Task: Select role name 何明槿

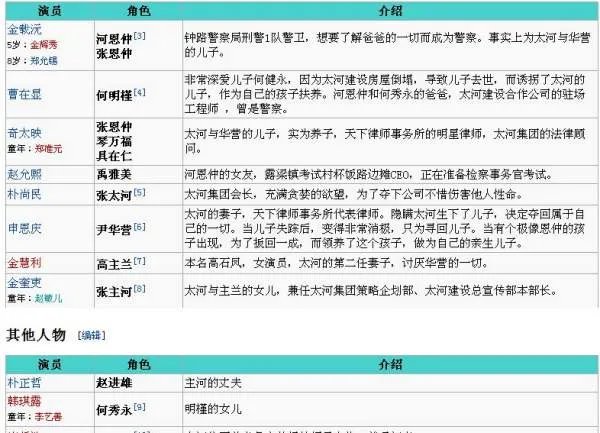Action: (x=114, y=95)
